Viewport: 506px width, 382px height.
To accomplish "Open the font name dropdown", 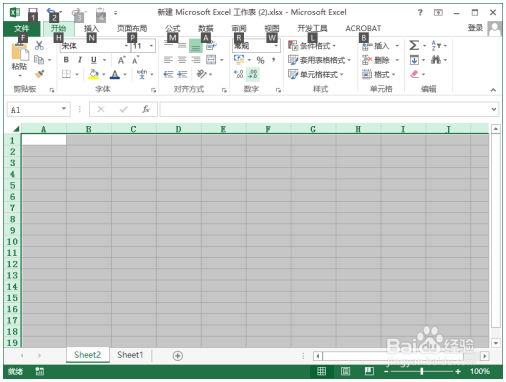I will click(x=126, y=46).
